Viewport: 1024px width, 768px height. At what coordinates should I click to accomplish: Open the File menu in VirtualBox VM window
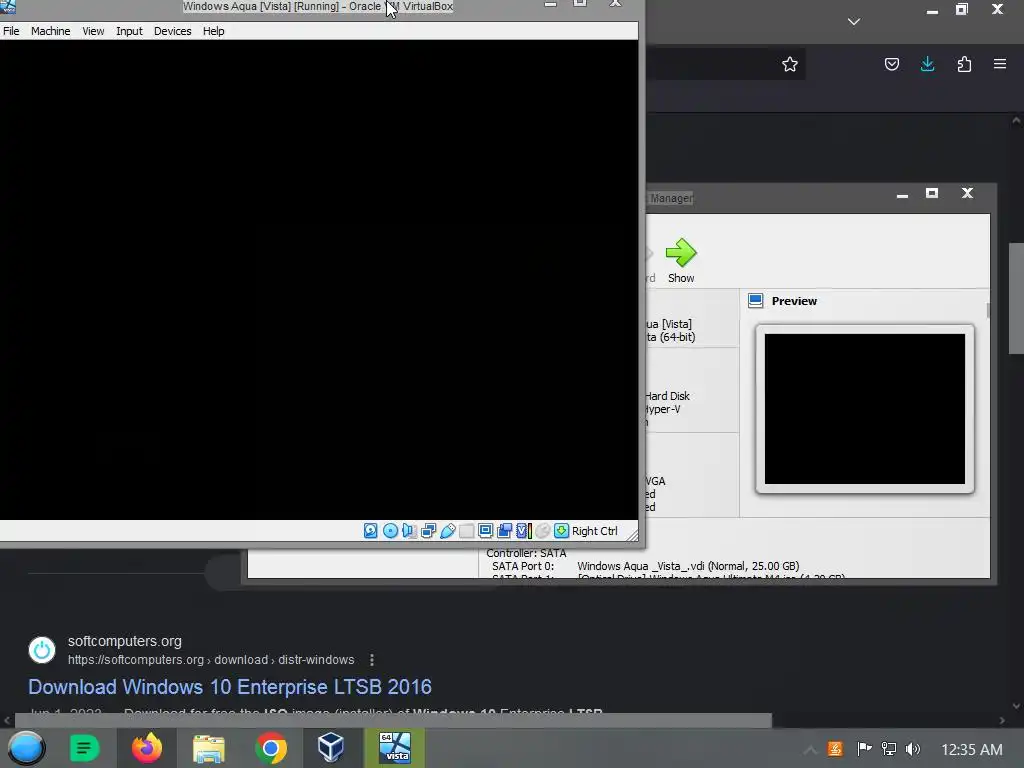click(x=11, y=31)
